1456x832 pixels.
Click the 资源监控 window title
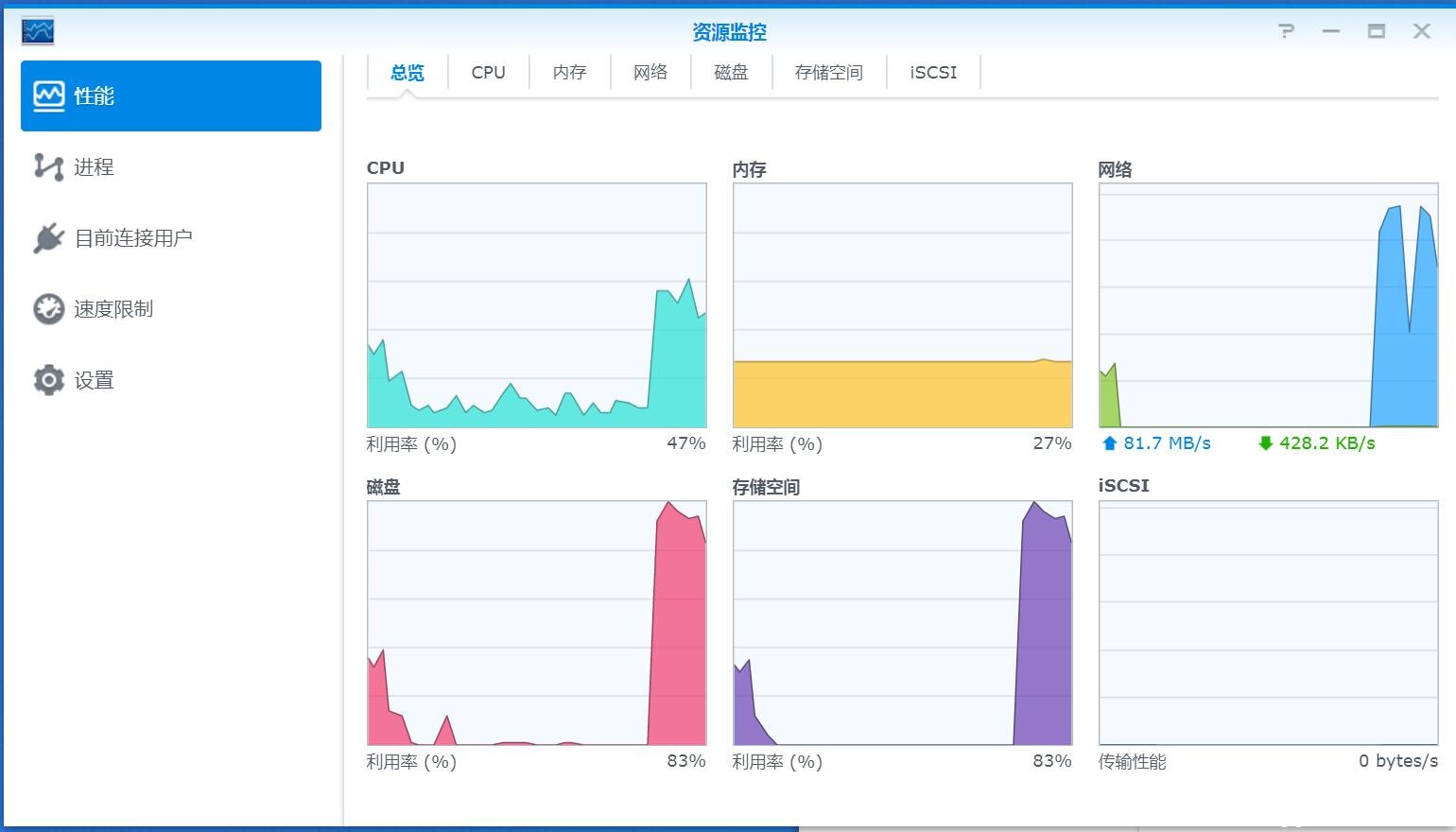point(729,32)
